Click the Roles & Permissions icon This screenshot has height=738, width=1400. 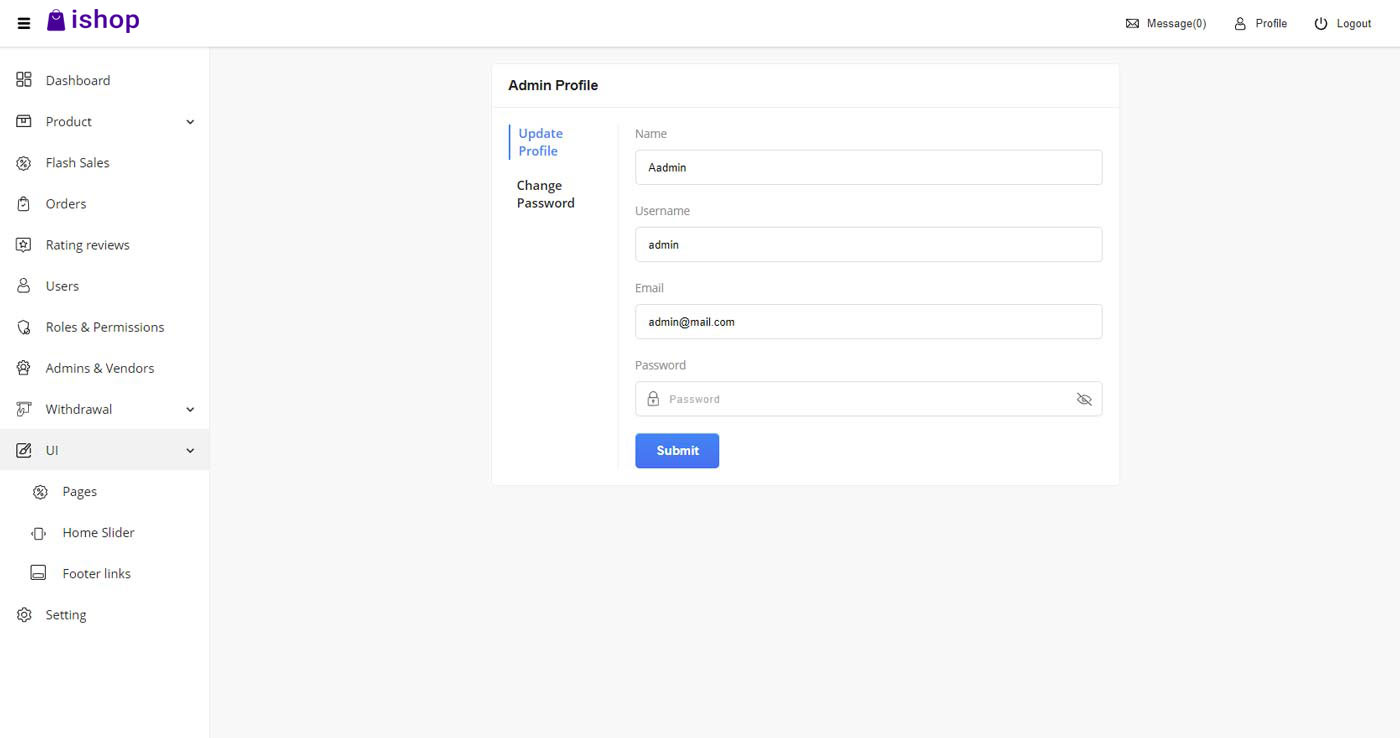[x=24, y=326]
